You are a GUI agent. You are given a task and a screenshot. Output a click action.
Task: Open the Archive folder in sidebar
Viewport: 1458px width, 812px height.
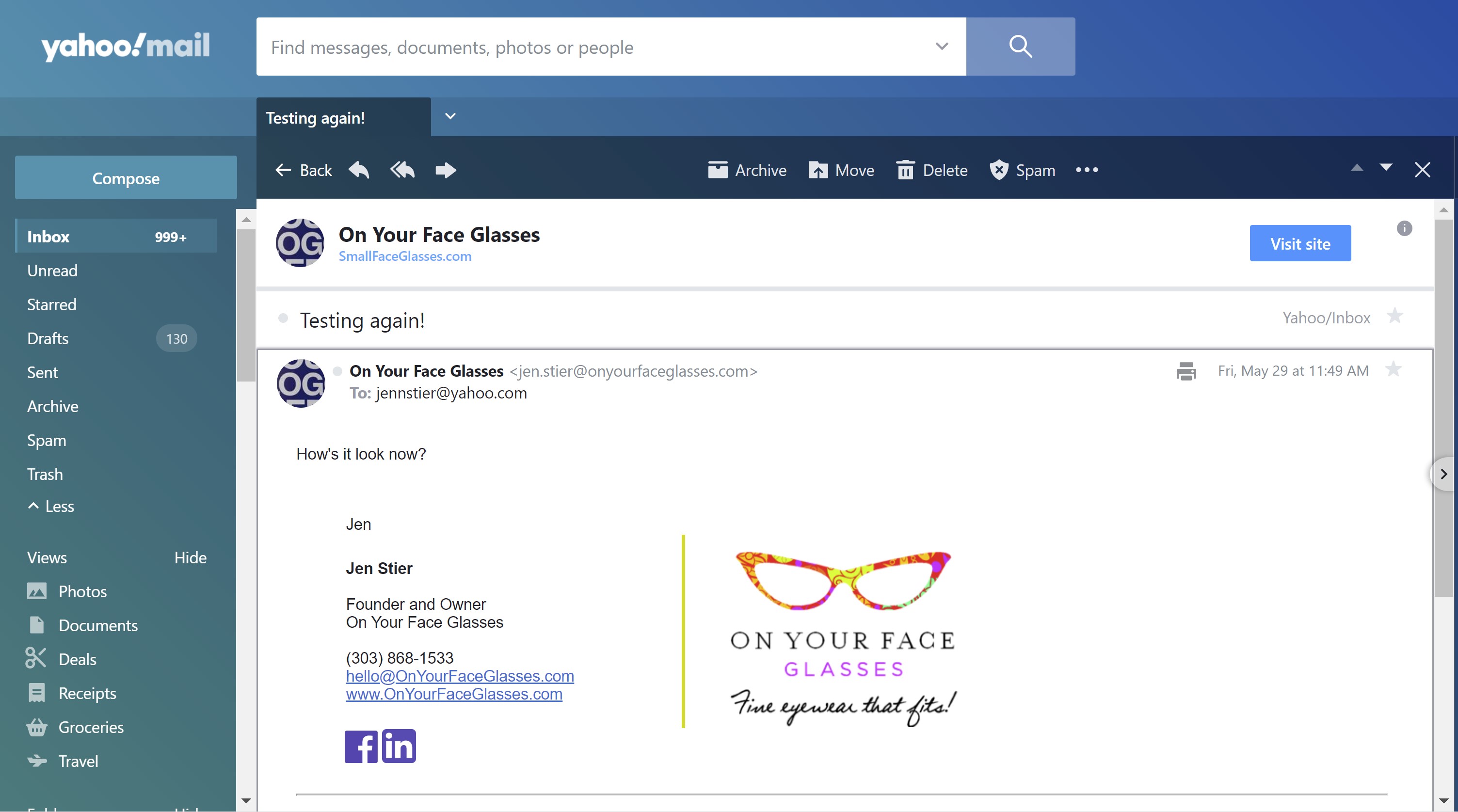[53, 406]
